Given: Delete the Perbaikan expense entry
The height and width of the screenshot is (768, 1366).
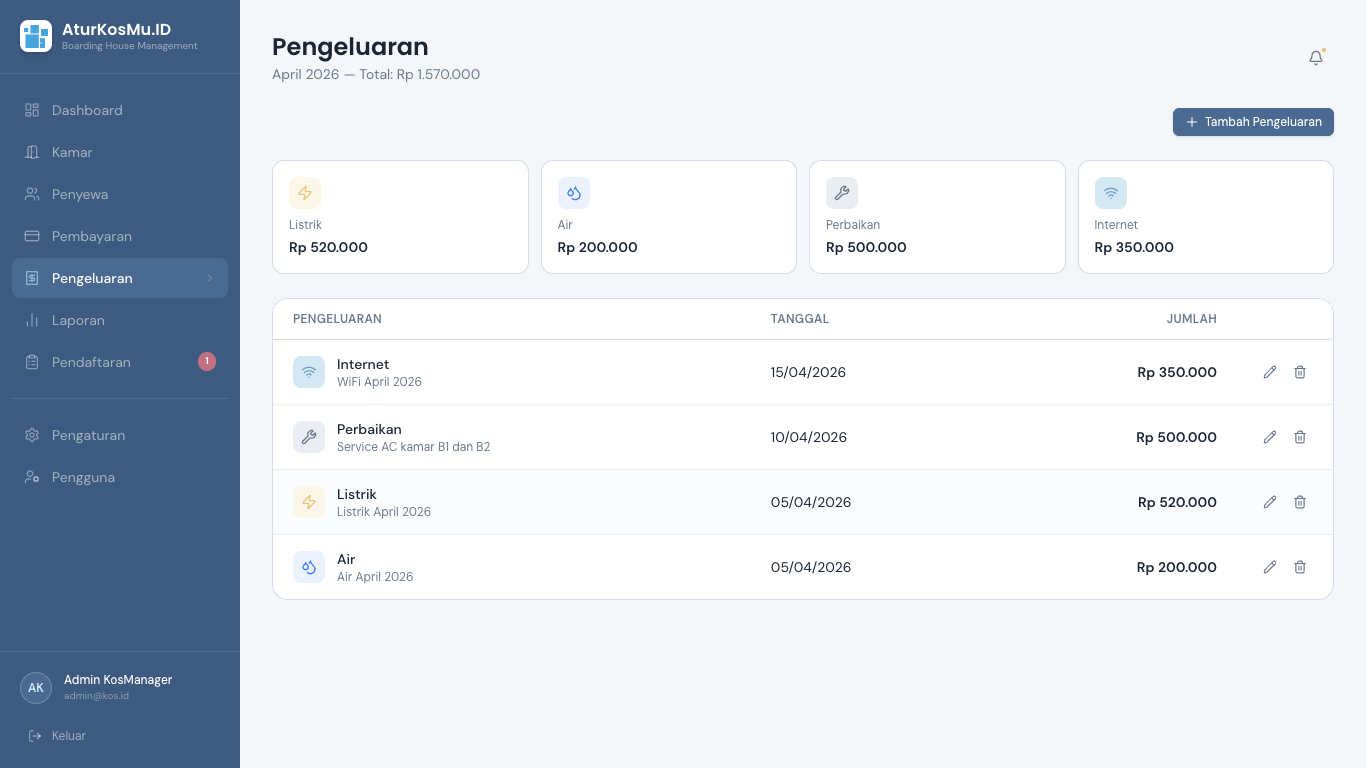Looking at the screenshot, I should pyautogui.click(x=1300, y=437).
